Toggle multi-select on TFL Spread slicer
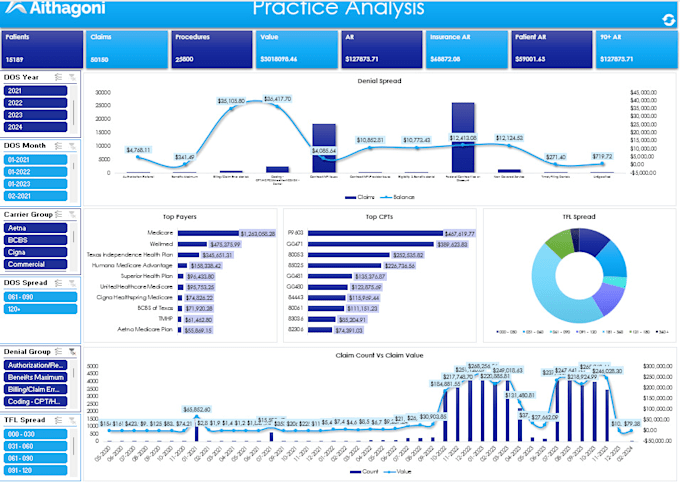The image size is (680, 482). pos(59,420)
